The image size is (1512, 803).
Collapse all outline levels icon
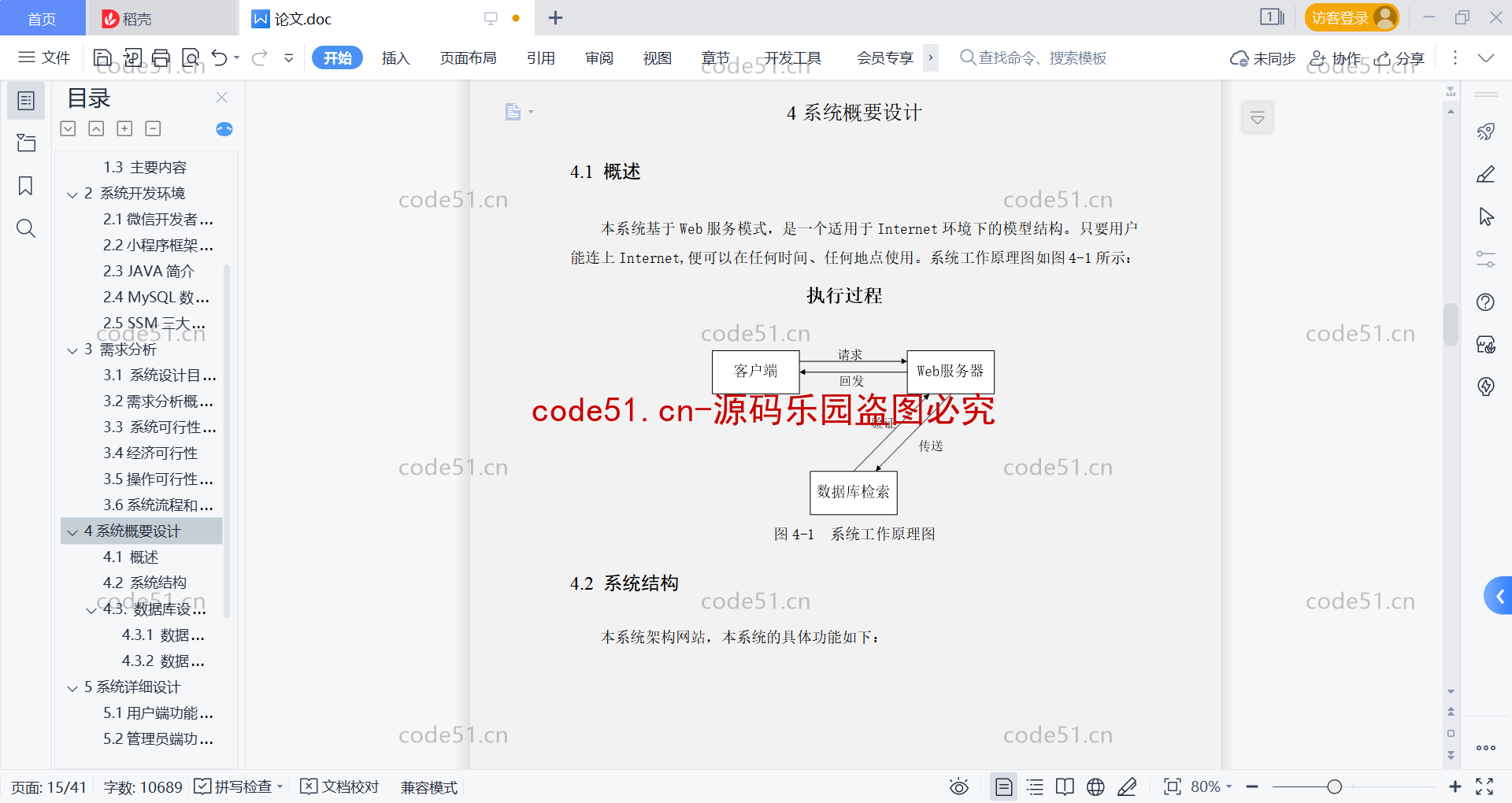coord(96,128)
